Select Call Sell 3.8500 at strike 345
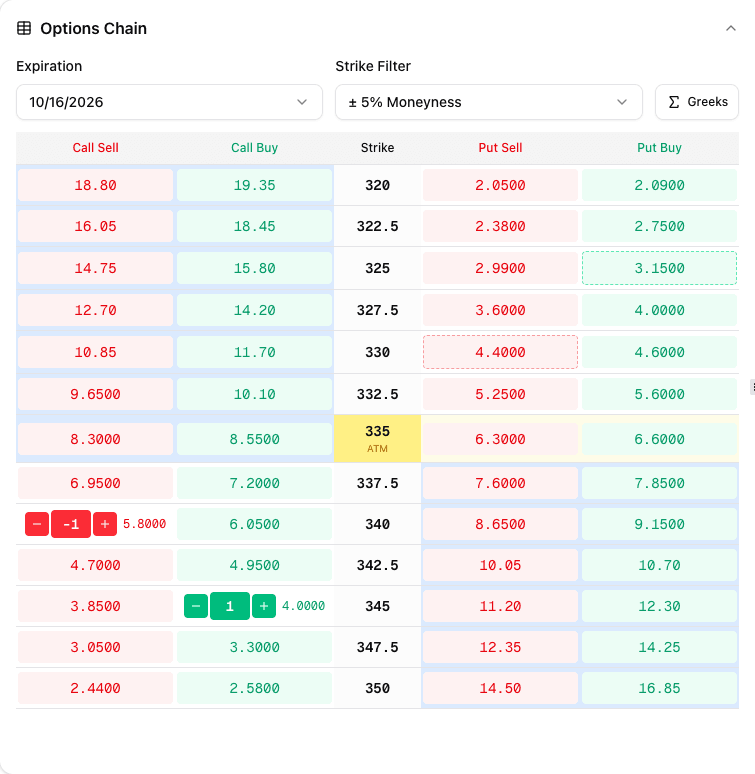 point(96,606)
